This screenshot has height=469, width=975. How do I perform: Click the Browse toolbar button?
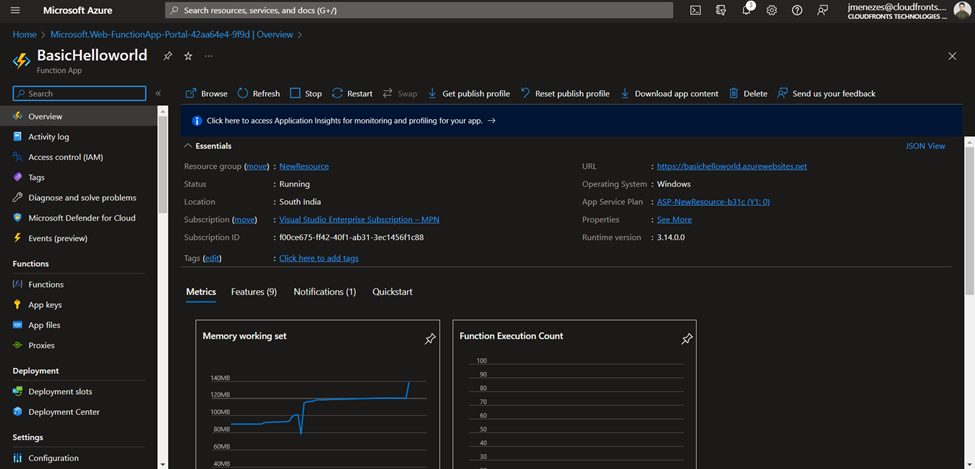(x=207, y=93)
